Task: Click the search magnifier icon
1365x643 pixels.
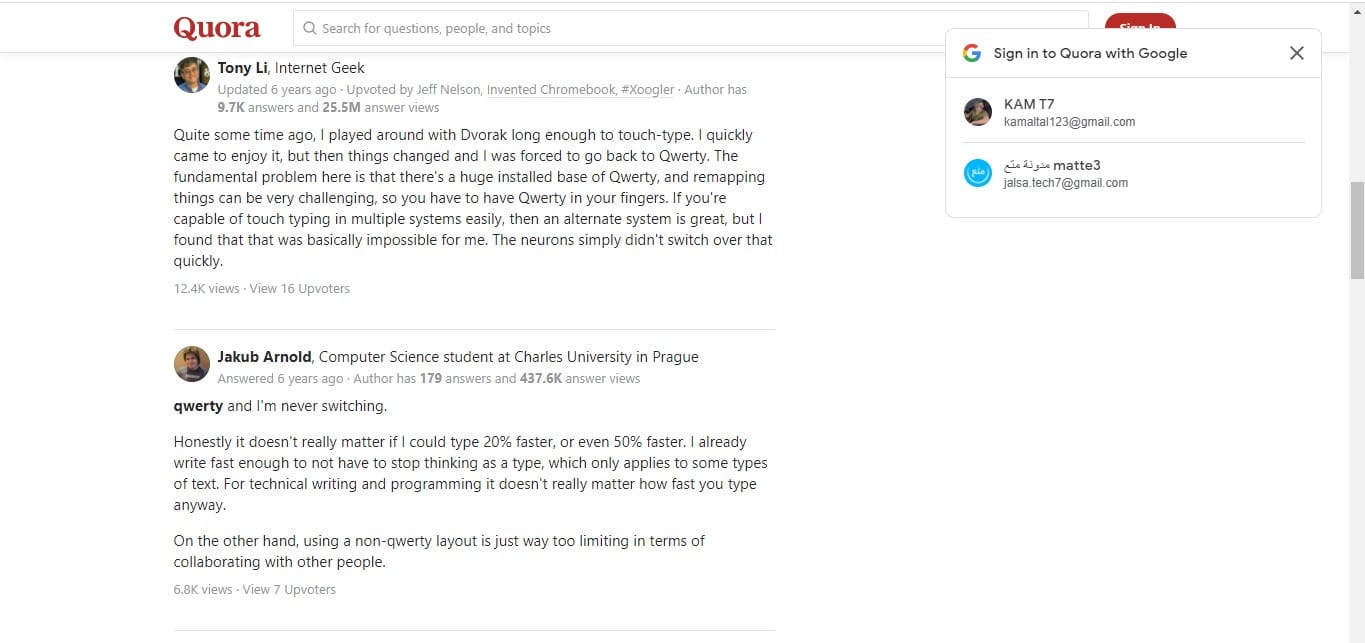Action: (310, 28)
